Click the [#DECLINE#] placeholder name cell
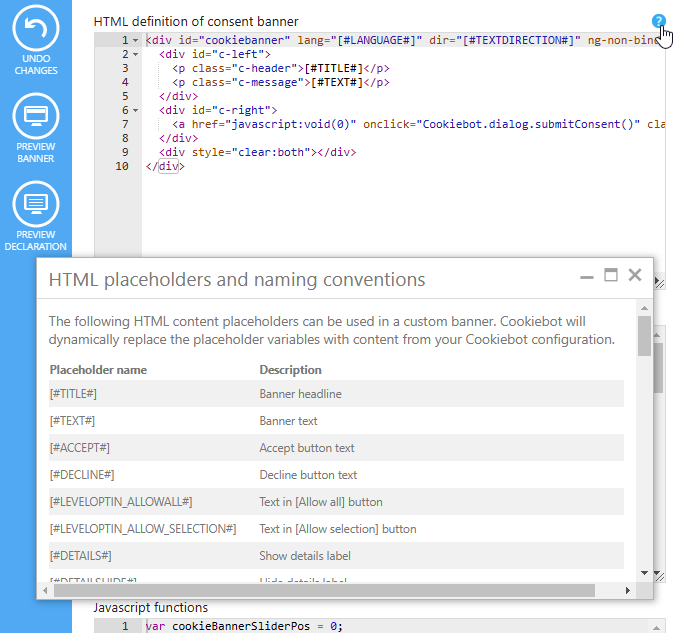The width and height of the screenshot is (688, 633). pos(82,475)
